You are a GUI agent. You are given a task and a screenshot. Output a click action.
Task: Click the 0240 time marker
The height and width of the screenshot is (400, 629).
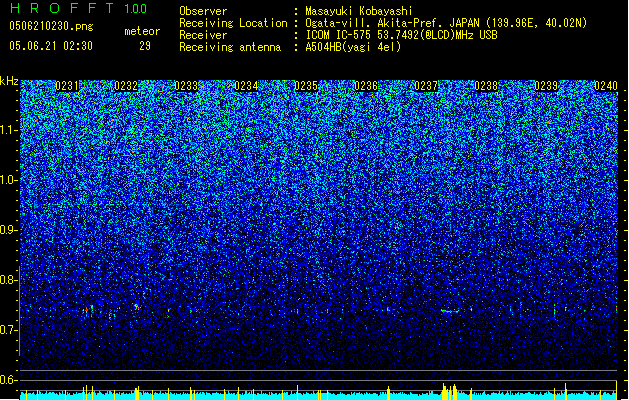pyautogui.click(x=606, y=86)
